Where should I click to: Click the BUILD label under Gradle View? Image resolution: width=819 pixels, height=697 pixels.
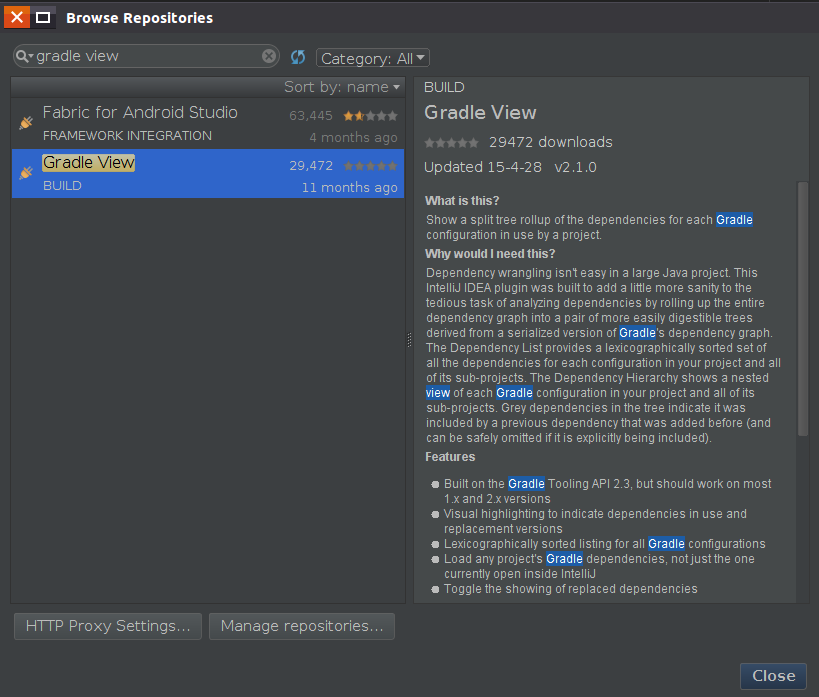[x=62, y=185]
